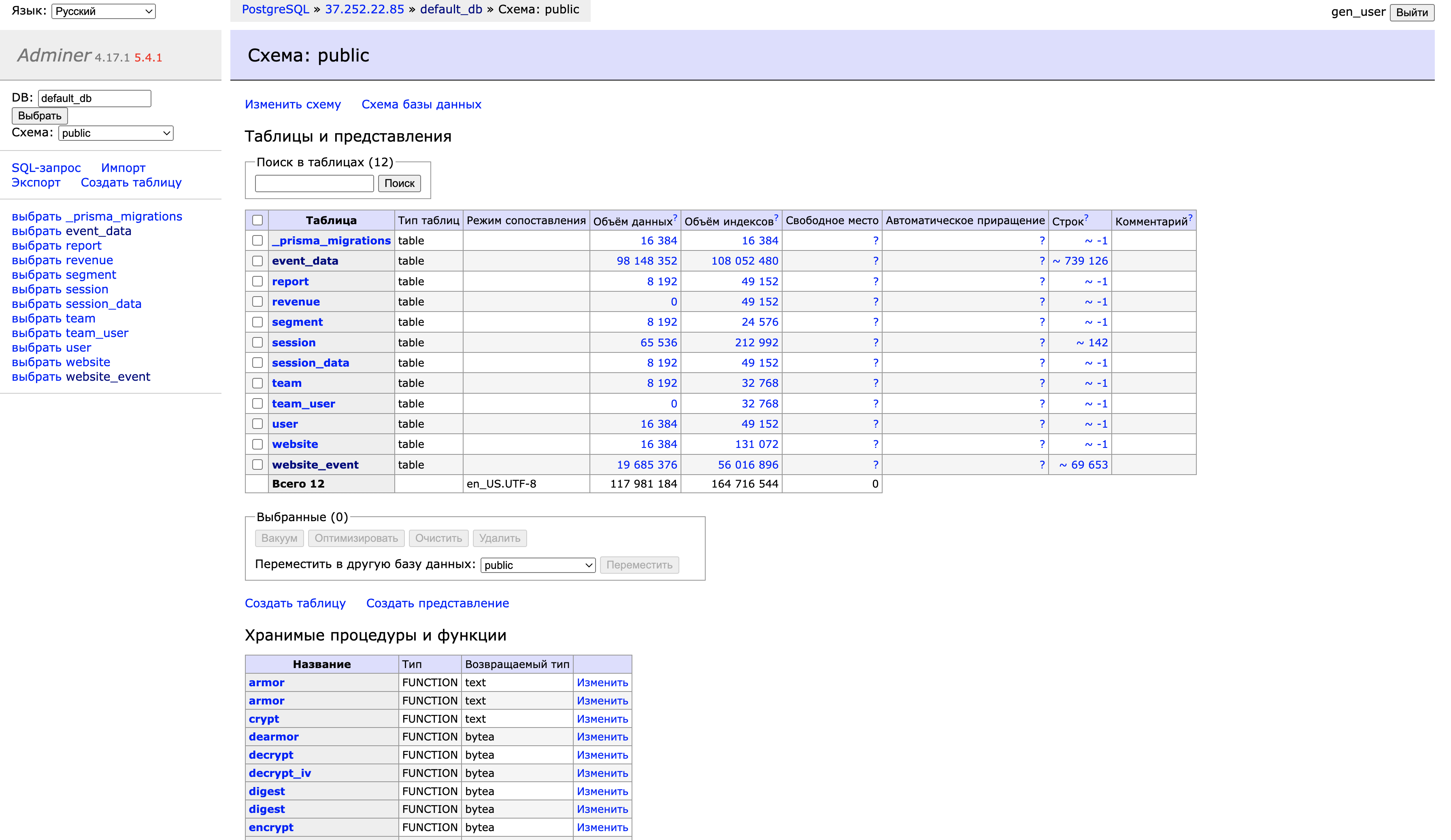
Task: Click the Изменить схему link
Action: click(292, 104)
